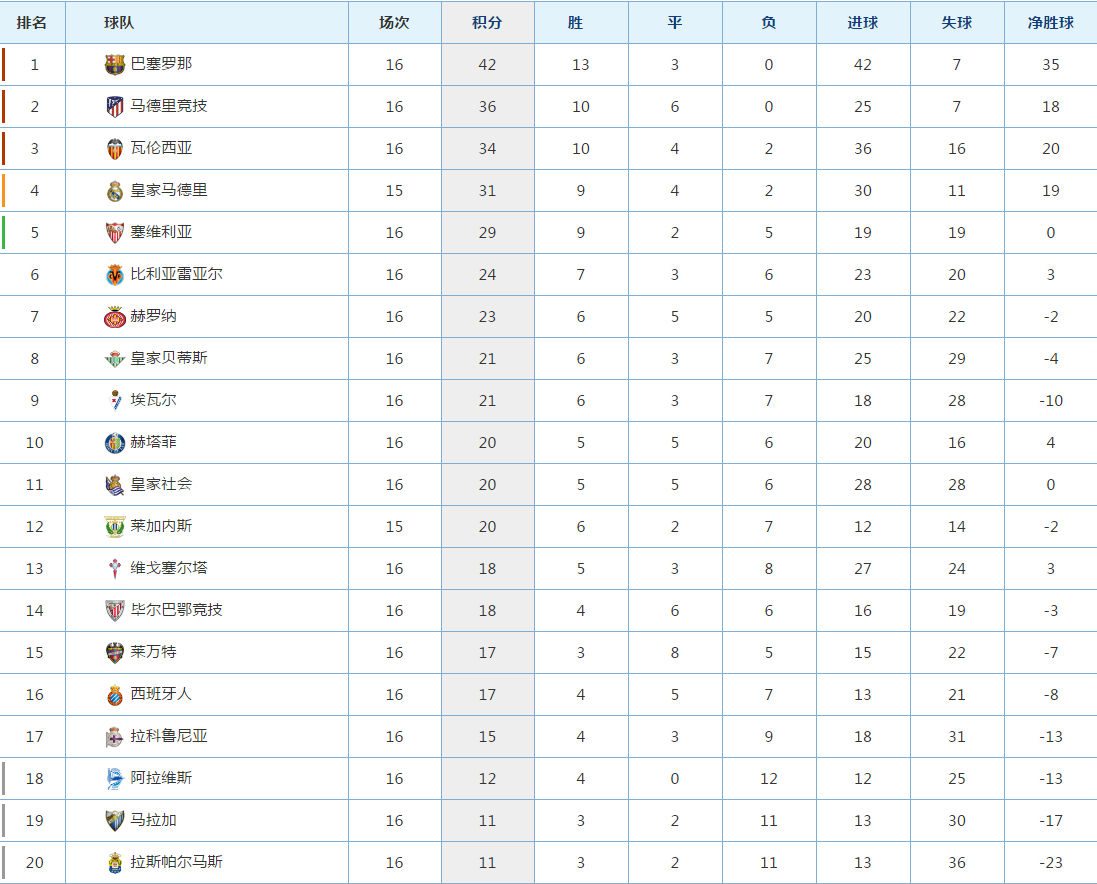Open team link 西班牙人
Image resolution: width=1097 pixels, height=884 pixels.
161,694
